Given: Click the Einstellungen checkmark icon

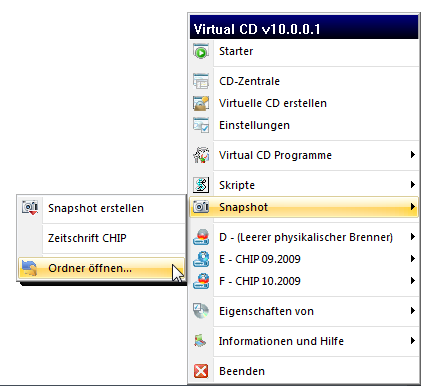Looking at the screenshot, I should point(201,125).
